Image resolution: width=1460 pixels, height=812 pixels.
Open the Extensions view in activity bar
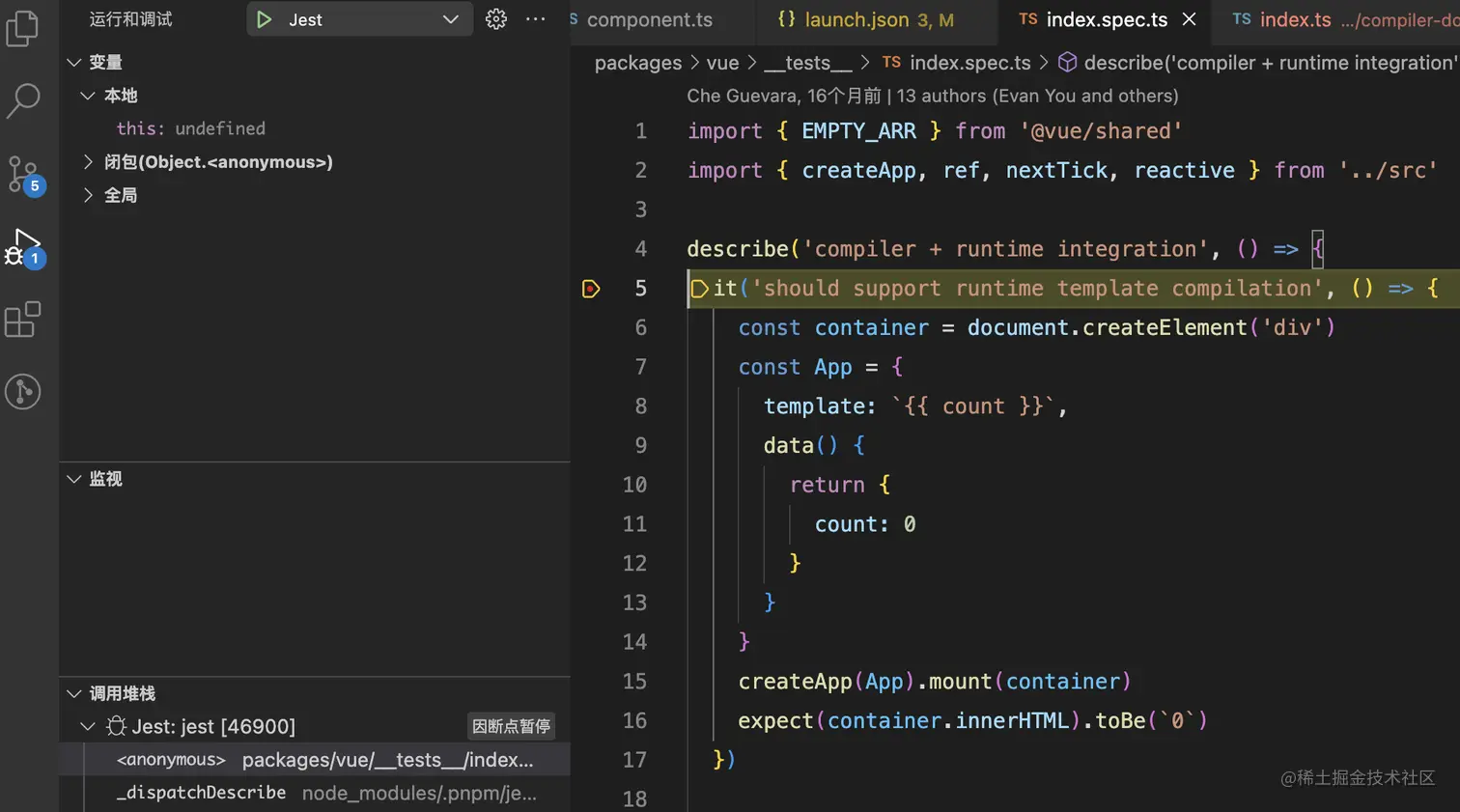(x=23, y=320)
